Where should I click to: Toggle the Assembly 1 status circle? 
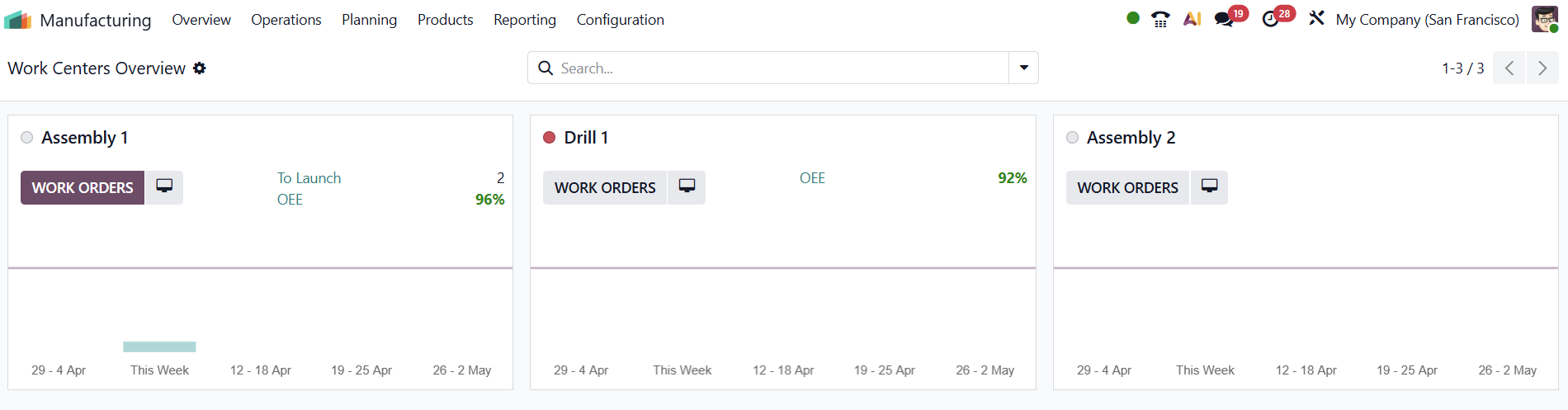coord(27,138)
